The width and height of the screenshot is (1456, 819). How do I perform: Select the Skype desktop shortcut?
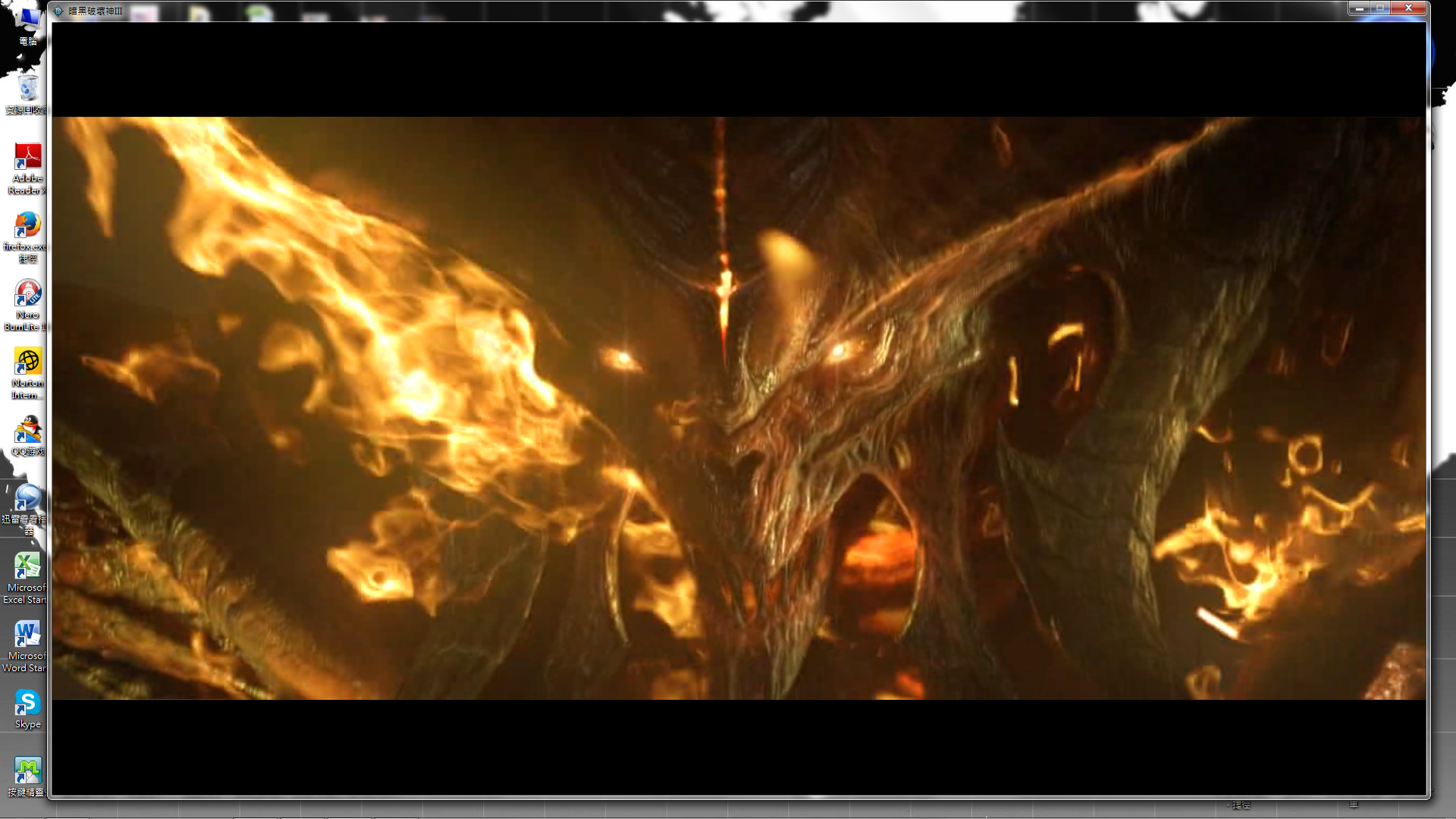pyautogui.click(x=28, y=704)
